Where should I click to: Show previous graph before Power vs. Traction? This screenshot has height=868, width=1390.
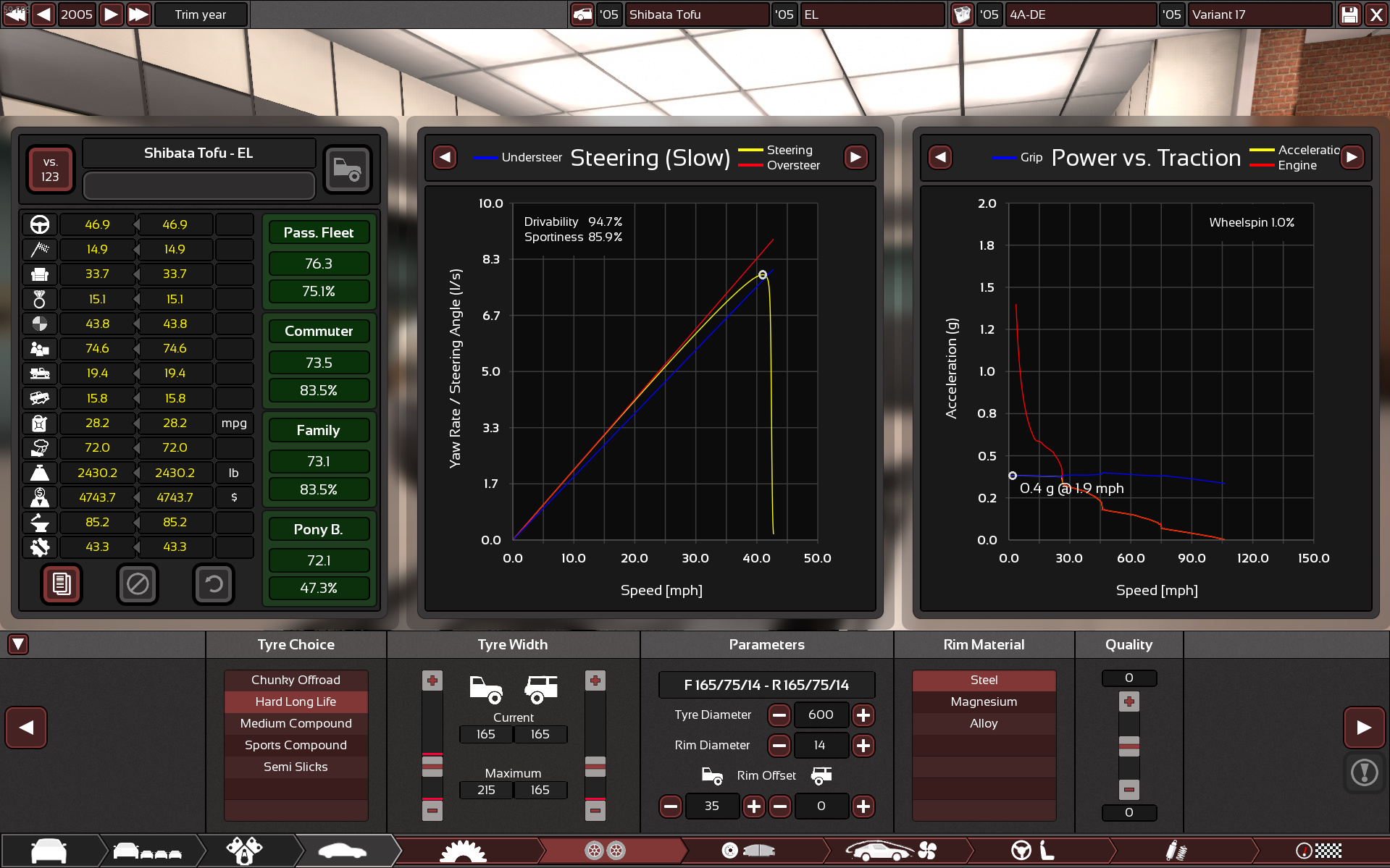[x=940, y=157]
